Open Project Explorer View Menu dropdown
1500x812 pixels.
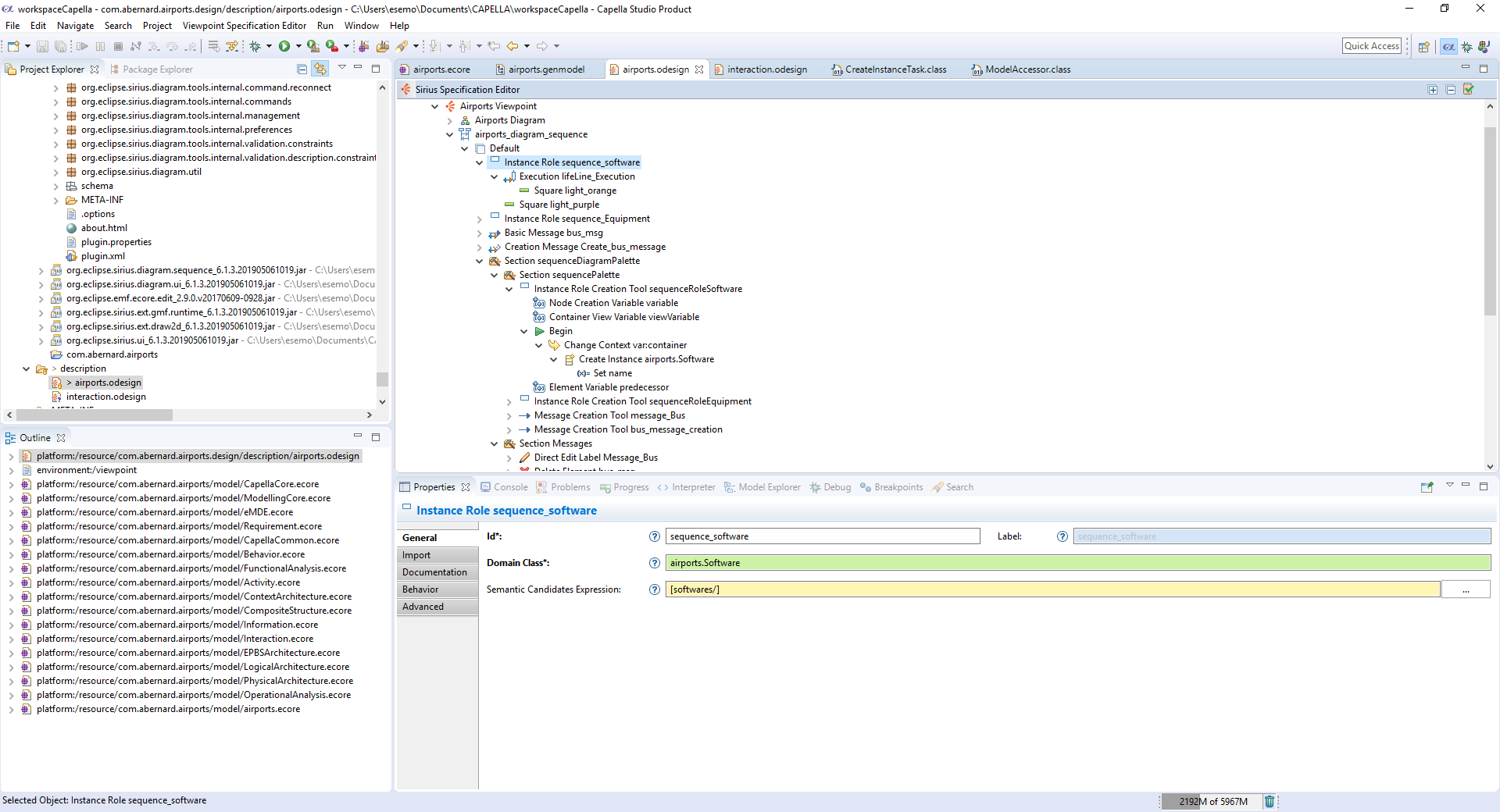coord(341,68)
